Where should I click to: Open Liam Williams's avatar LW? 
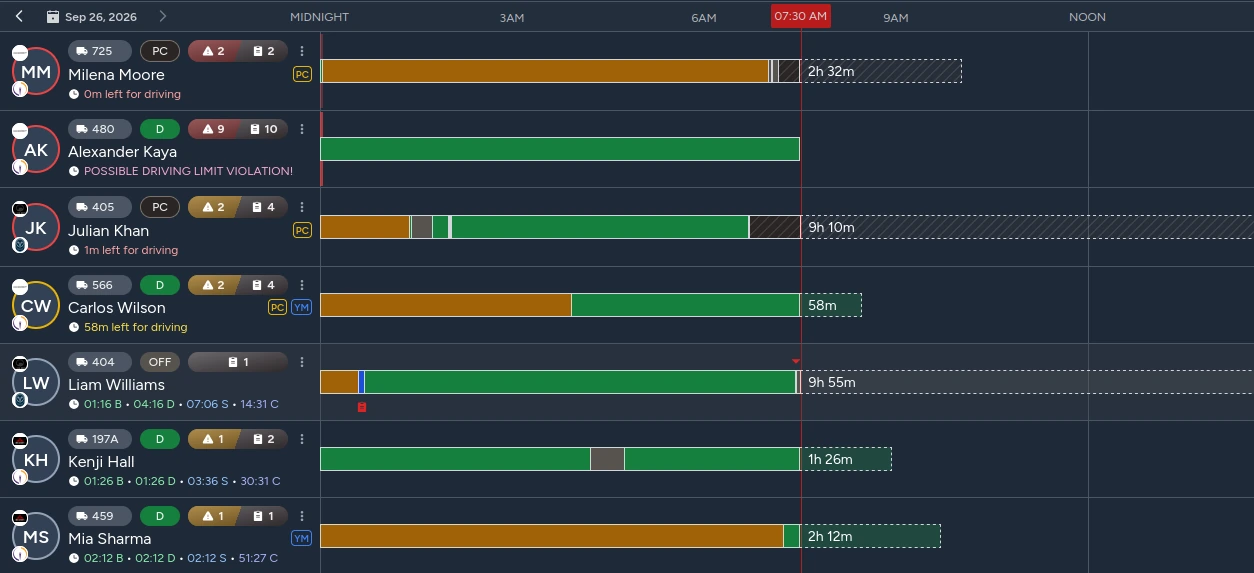point(36,382)
